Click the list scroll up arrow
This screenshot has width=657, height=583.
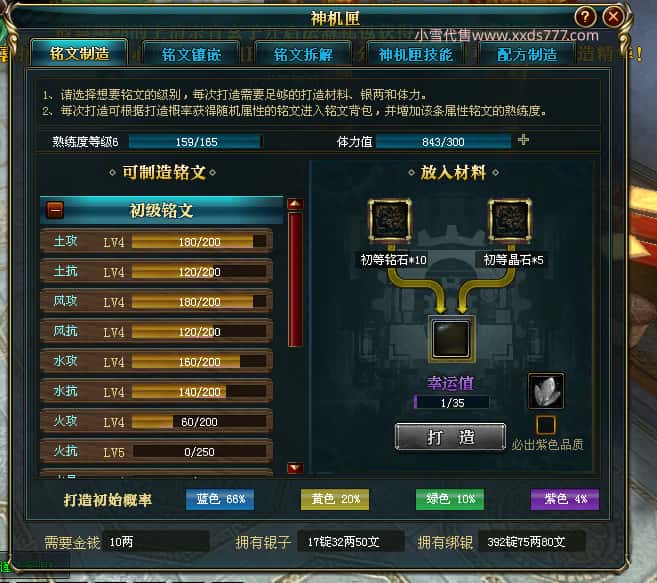[295, 204]
